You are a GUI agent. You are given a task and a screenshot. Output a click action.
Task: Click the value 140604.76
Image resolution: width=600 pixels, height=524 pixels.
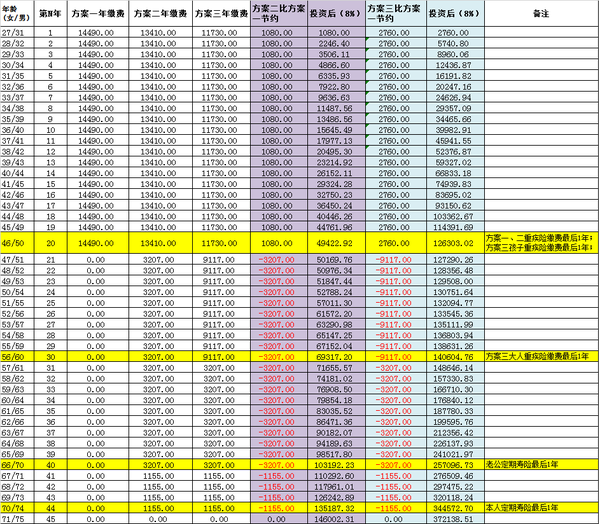(x=455, y=357)
